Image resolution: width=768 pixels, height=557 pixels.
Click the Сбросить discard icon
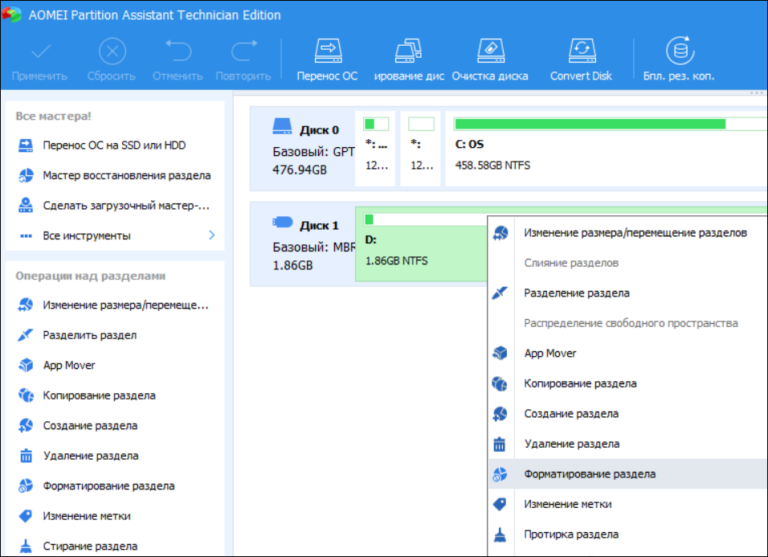click(x=112, y=51)
